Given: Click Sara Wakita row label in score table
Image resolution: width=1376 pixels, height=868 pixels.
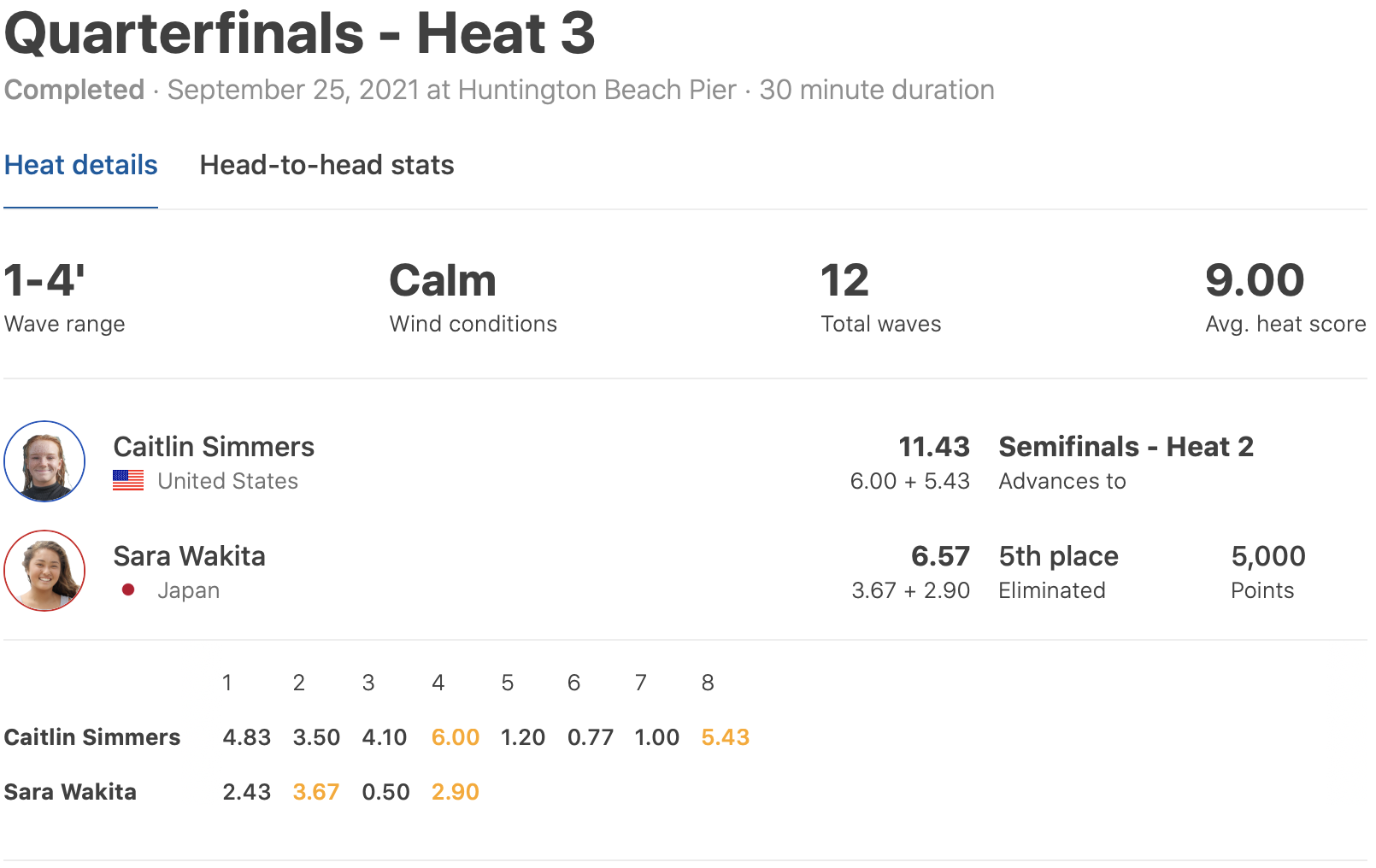Looking at the screenshot, I should click(x=70, y=792).
